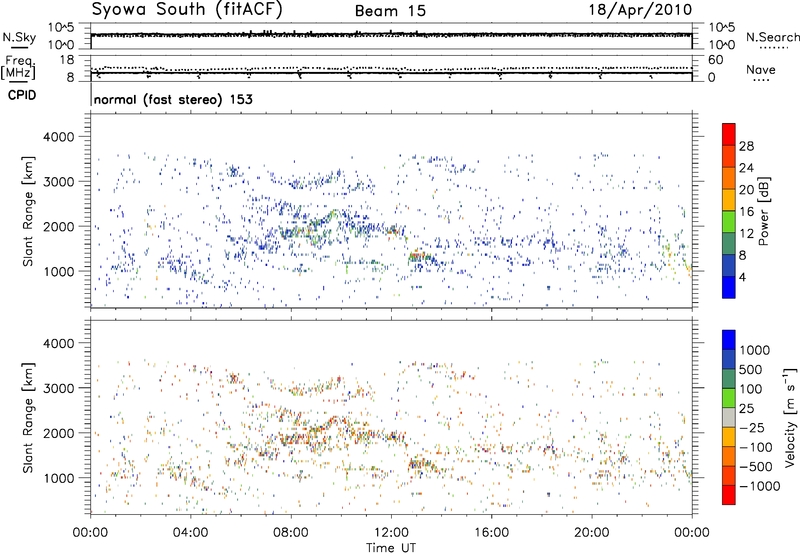The width and height of the screenshot is (800, 554).
Task: Select the '-25' velocity colorbar label
Action: point(752,428)
